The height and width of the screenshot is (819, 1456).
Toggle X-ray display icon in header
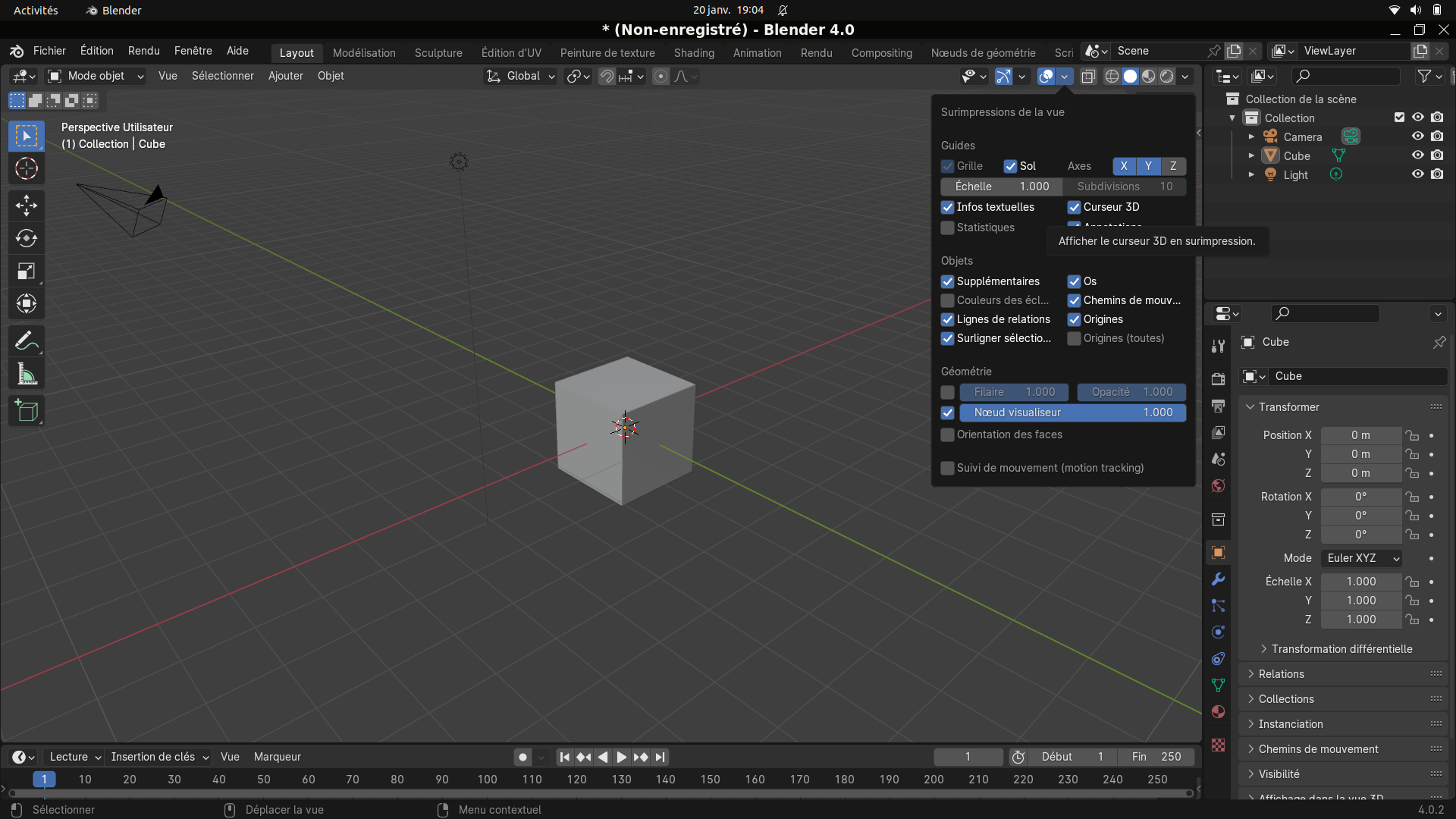(x=1088, y=76)
